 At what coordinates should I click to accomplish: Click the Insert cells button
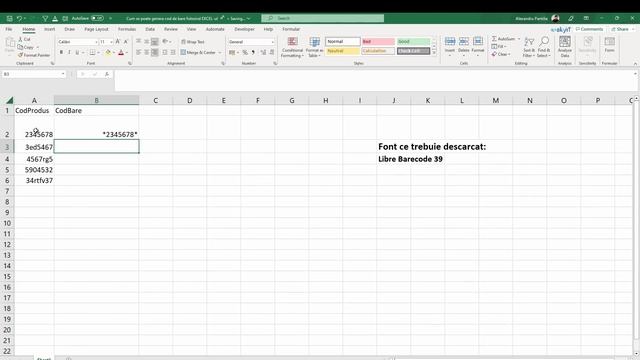pos(450,47)
